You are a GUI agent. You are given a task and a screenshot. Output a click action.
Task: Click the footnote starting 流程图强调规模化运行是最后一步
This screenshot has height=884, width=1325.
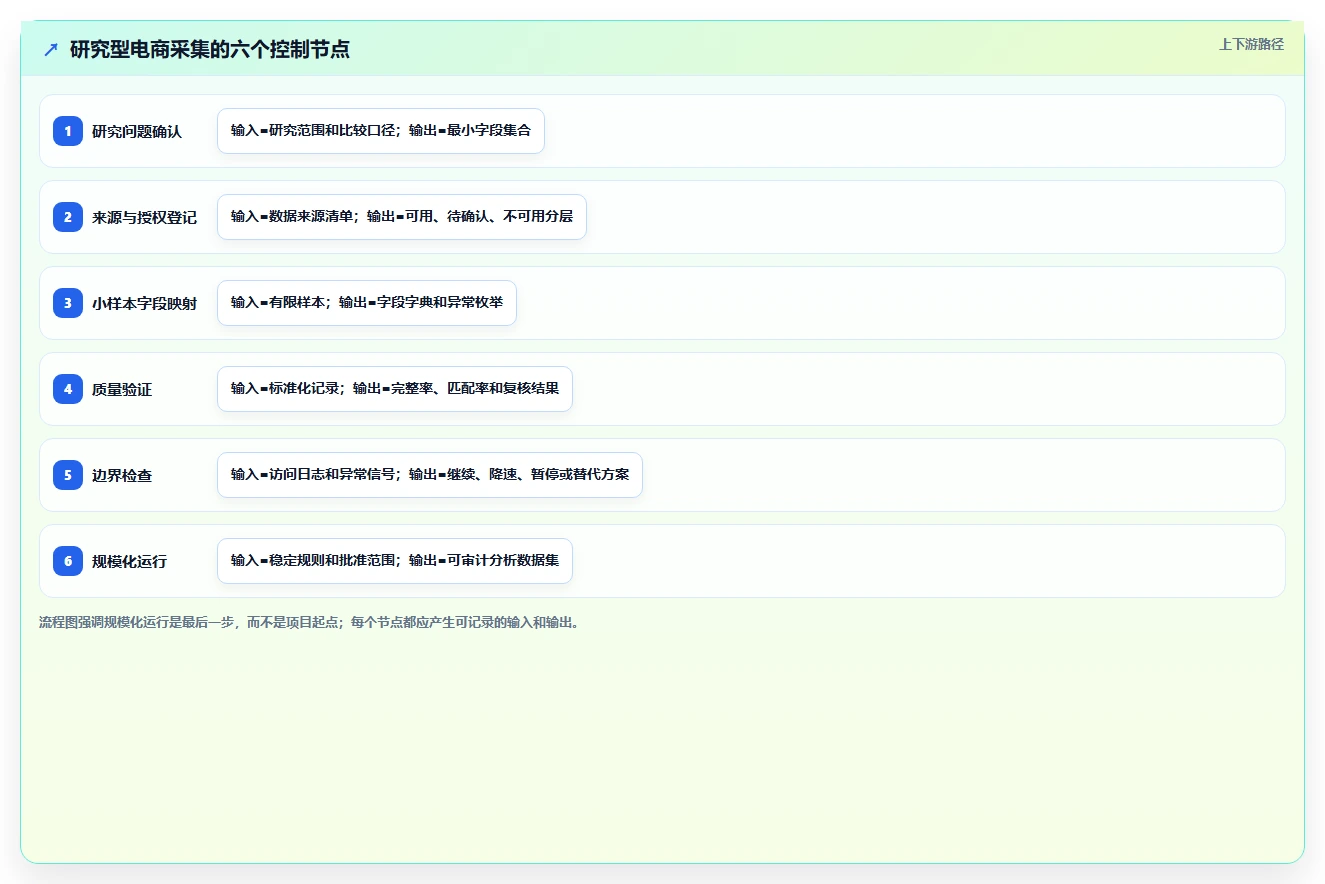[309, 622]
